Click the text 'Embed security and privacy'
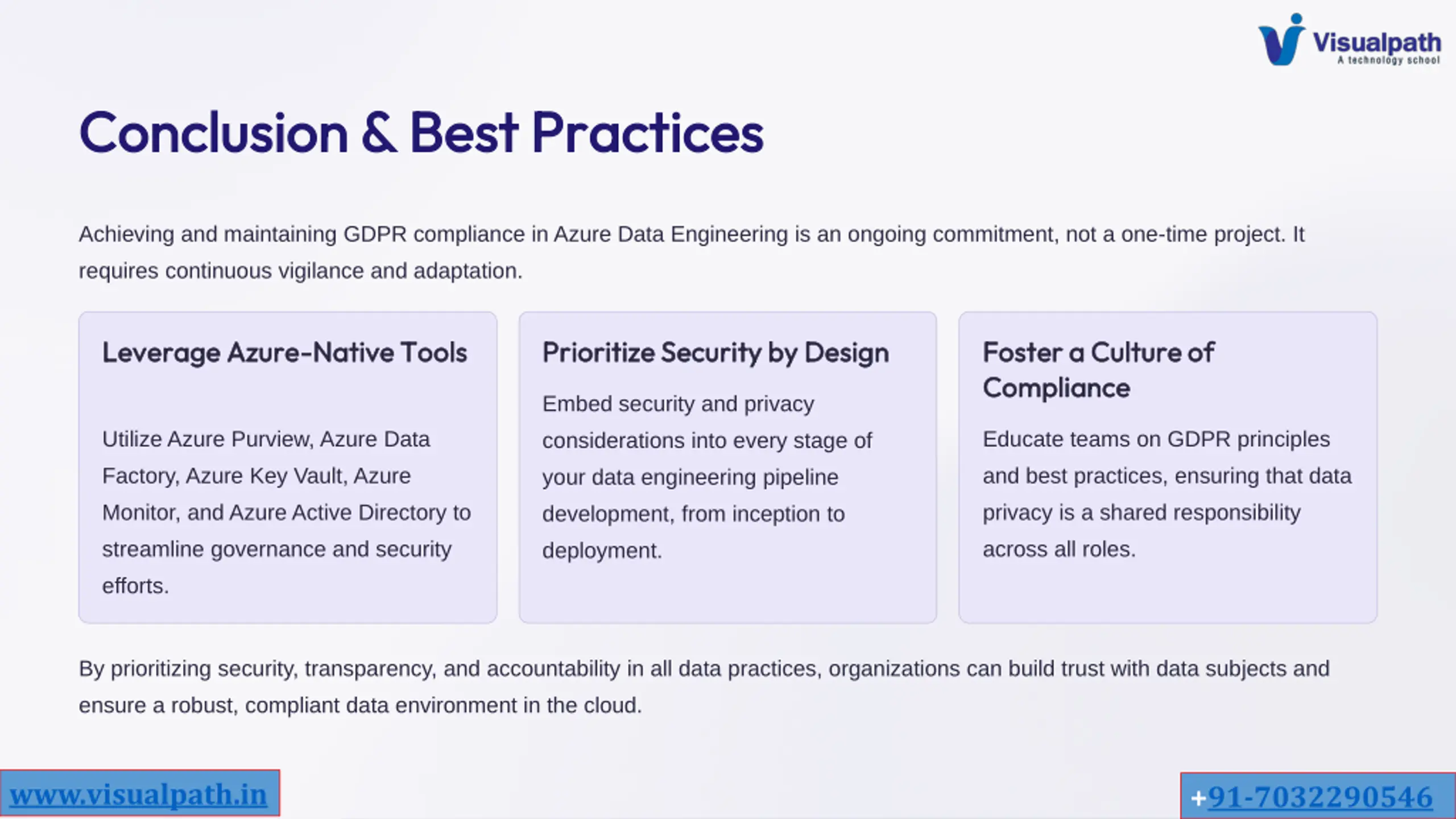1456x819 pixels. (x=678, y=404)
